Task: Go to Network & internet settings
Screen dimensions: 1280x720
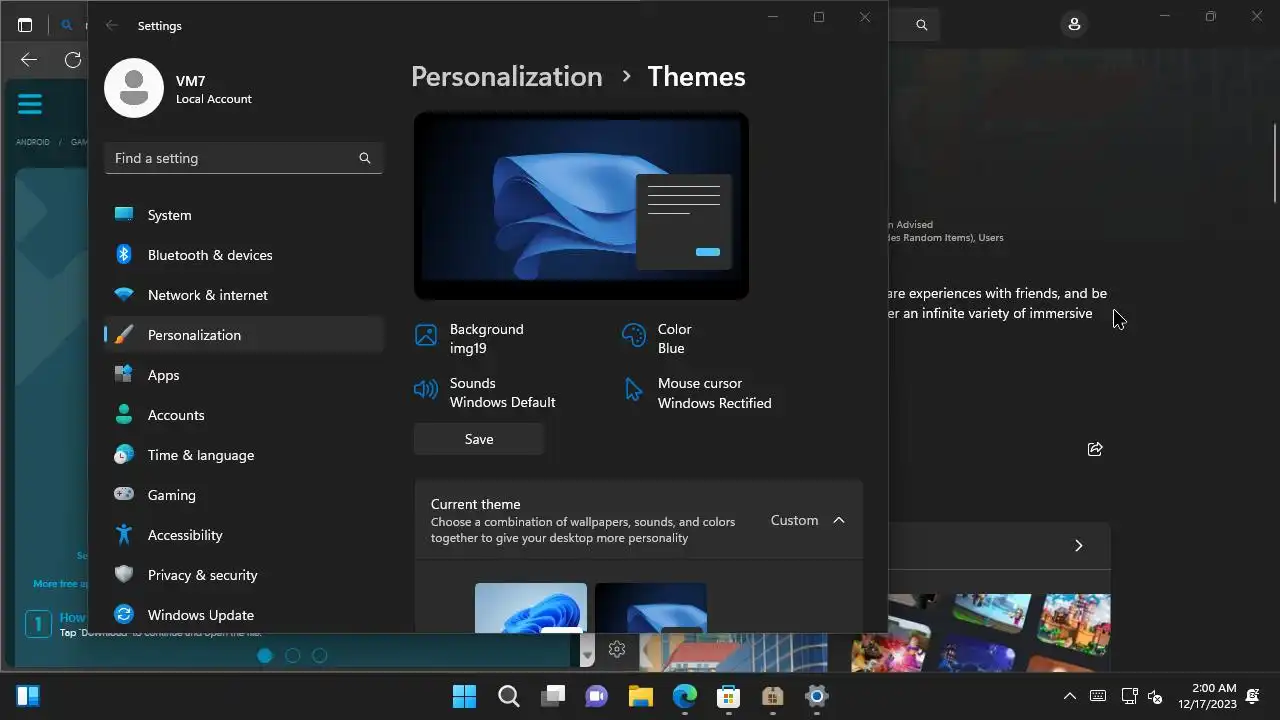Action: [244, 295]
